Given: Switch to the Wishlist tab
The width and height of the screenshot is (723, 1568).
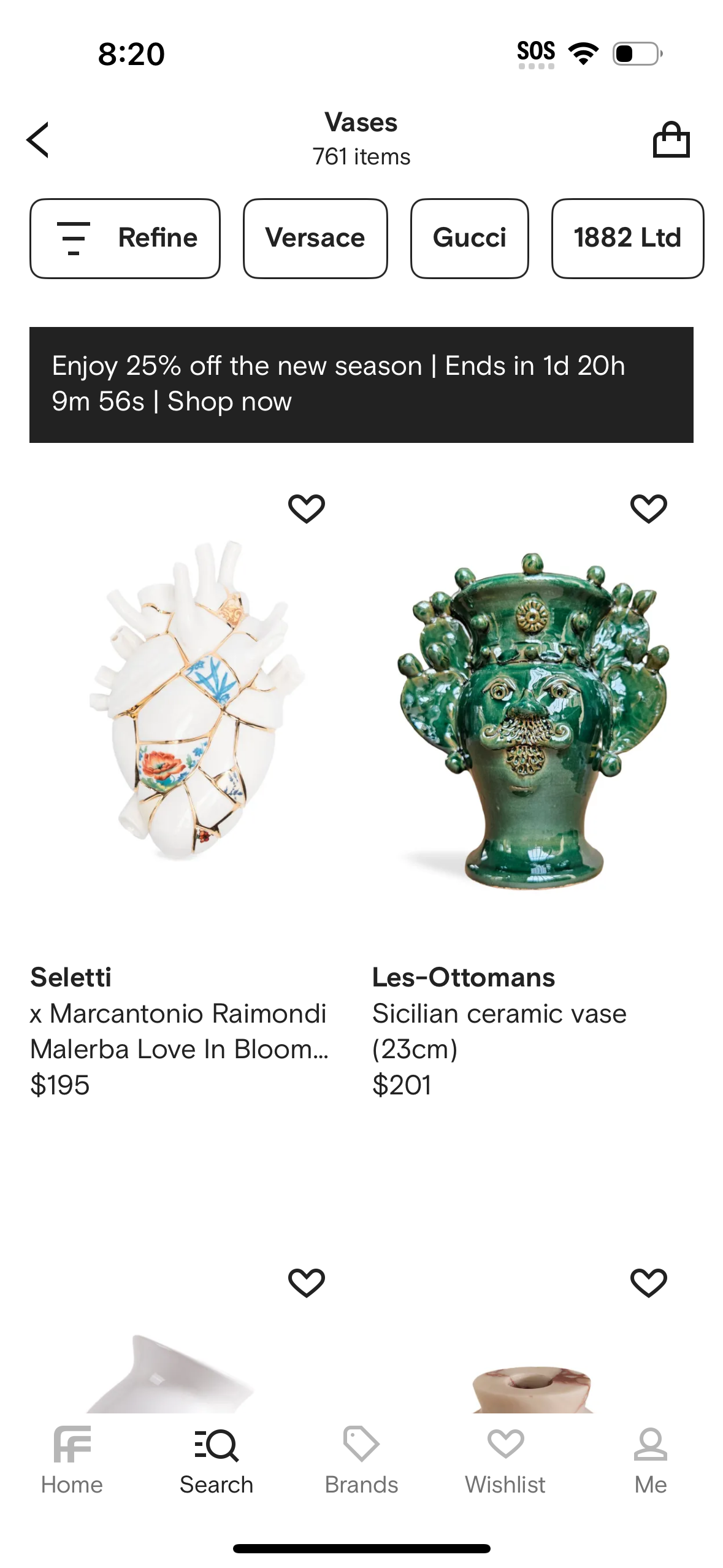Looking at the screenshot, I should (x=505, y=1460).
